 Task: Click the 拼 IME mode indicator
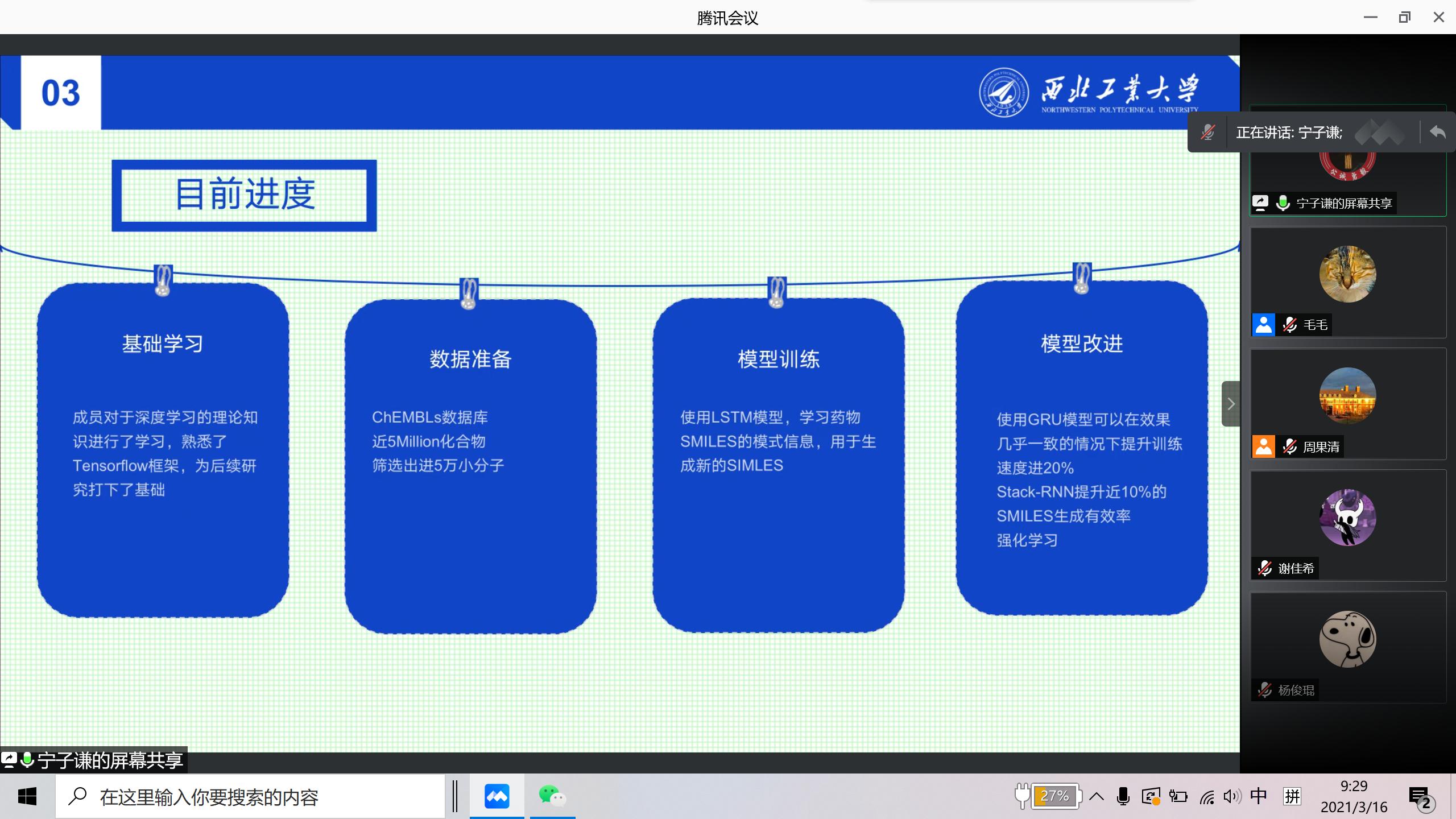[1292, 796]
